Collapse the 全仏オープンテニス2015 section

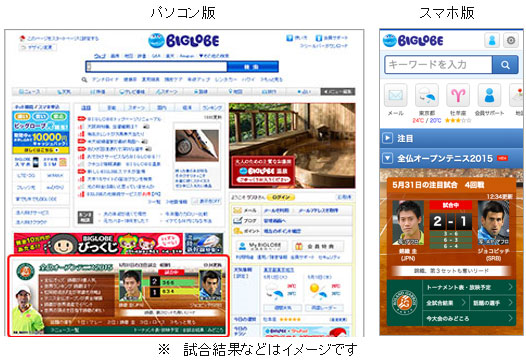[x=452, y=158]
